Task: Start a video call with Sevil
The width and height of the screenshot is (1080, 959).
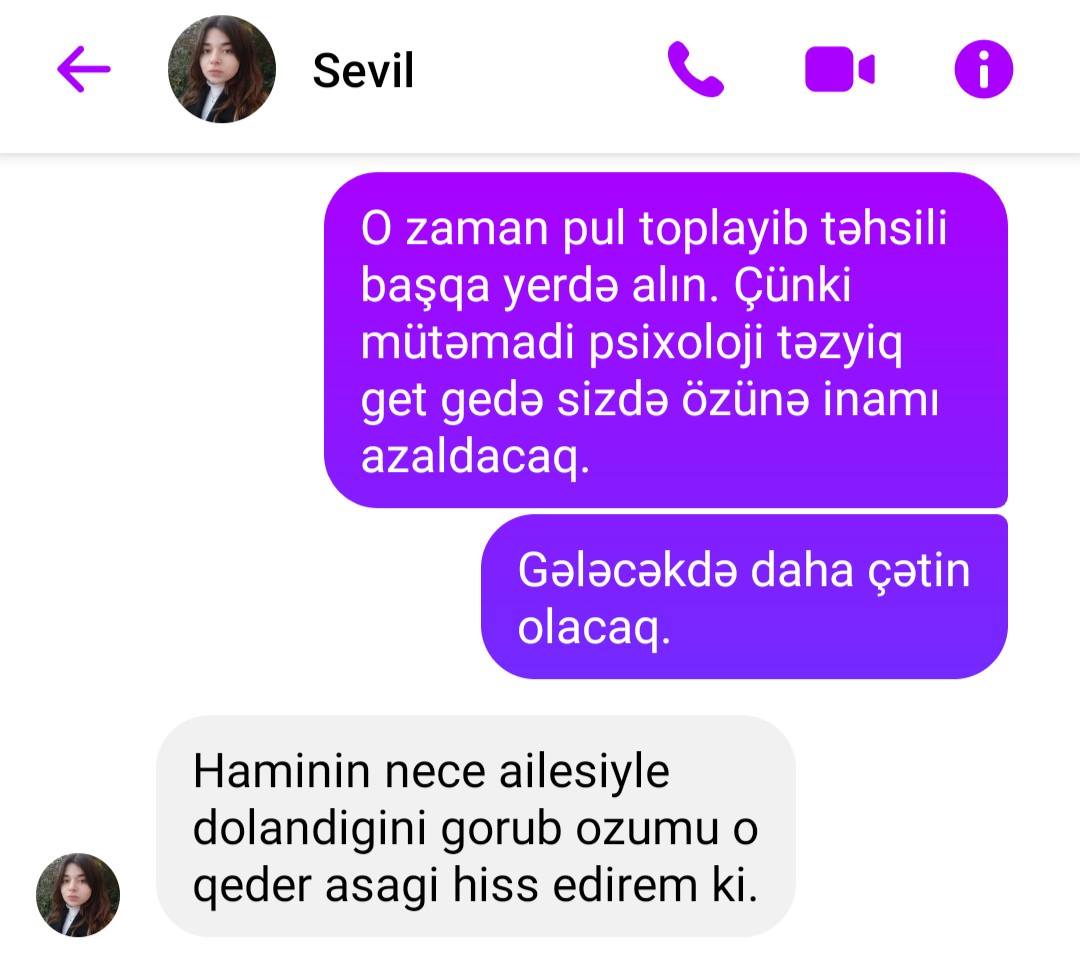Action: pyautogui.click(x=840, y=69)
